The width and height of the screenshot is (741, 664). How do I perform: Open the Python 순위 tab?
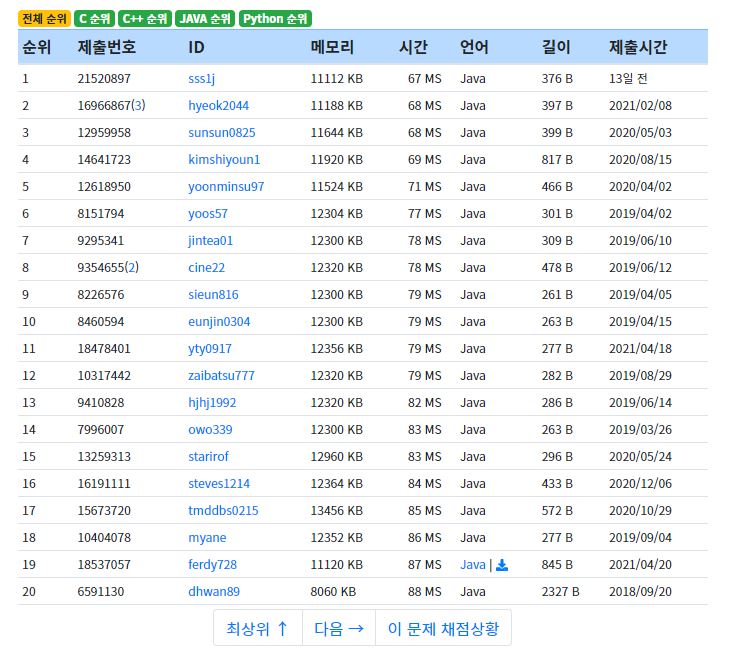pos(275,19)
